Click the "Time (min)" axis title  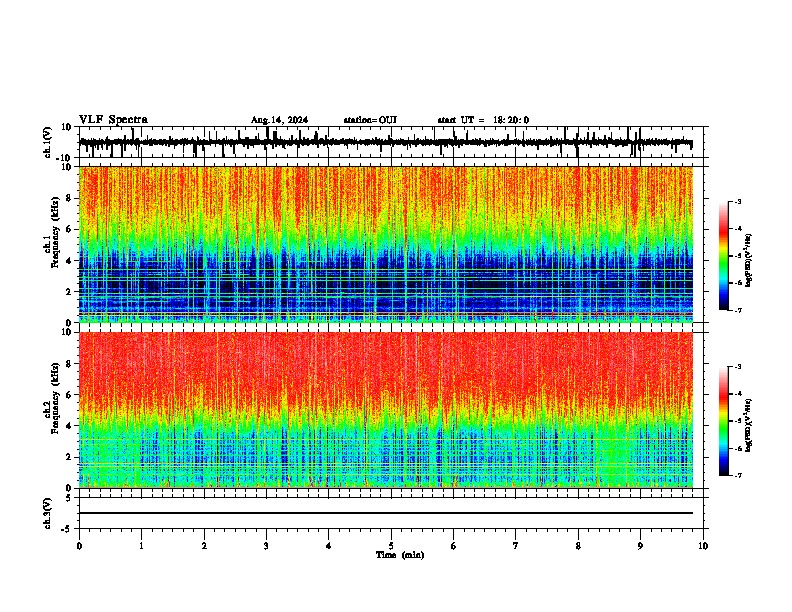coord(400,555)
